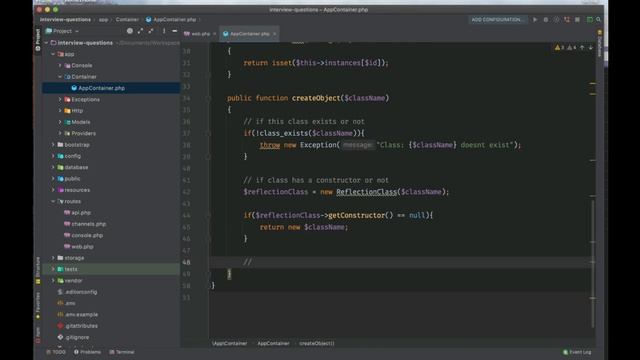Collapse the Container folder

click(x=60, y=77)
